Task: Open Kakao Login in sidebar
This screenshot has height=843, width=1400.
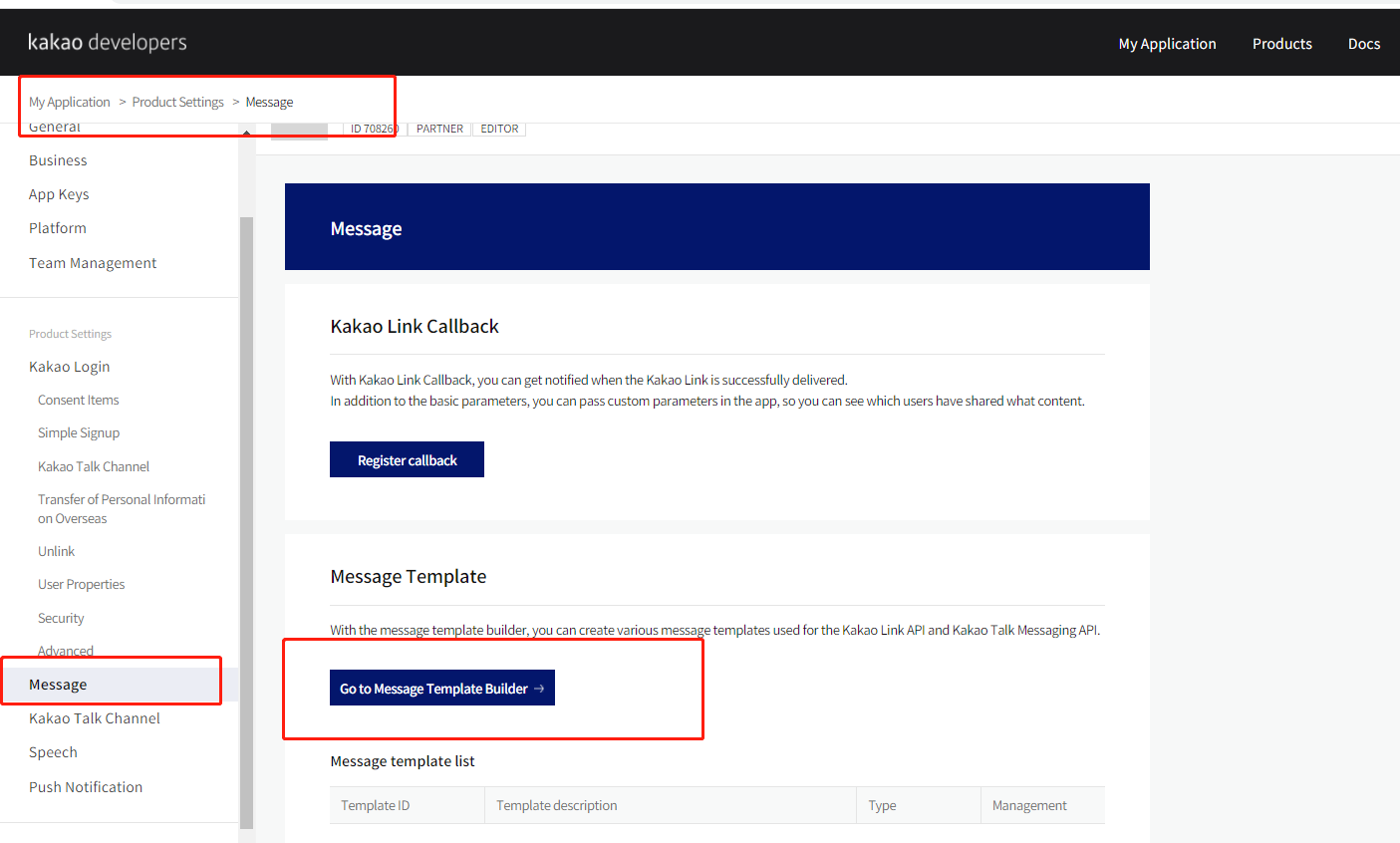Action: pyautogui.click(x=70, y=367)
